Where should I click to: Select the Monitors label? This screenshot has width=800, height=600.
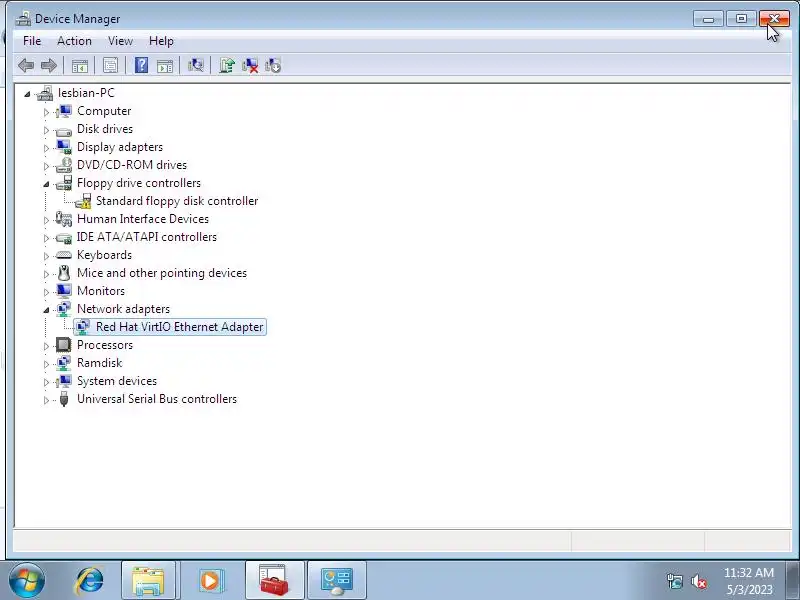tap(101, 291)
